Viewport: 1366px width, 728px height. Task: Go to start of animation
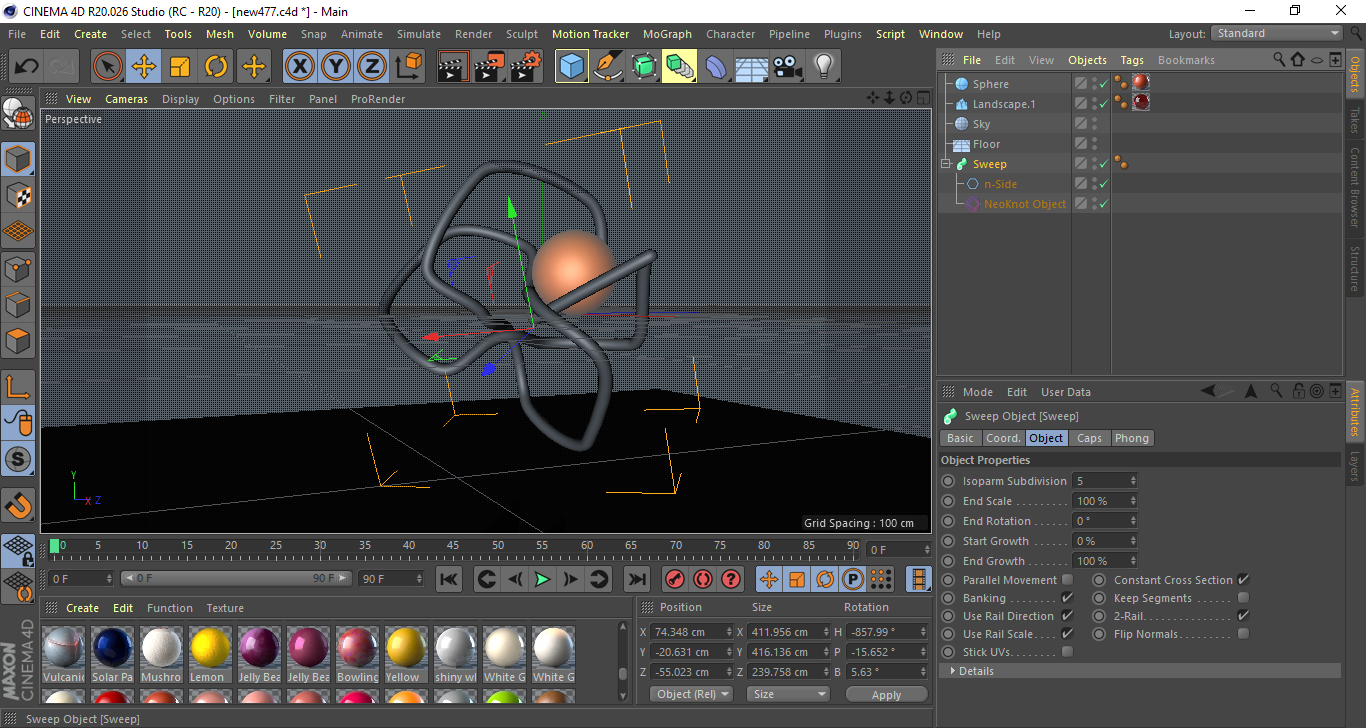(x=449, y=579)
